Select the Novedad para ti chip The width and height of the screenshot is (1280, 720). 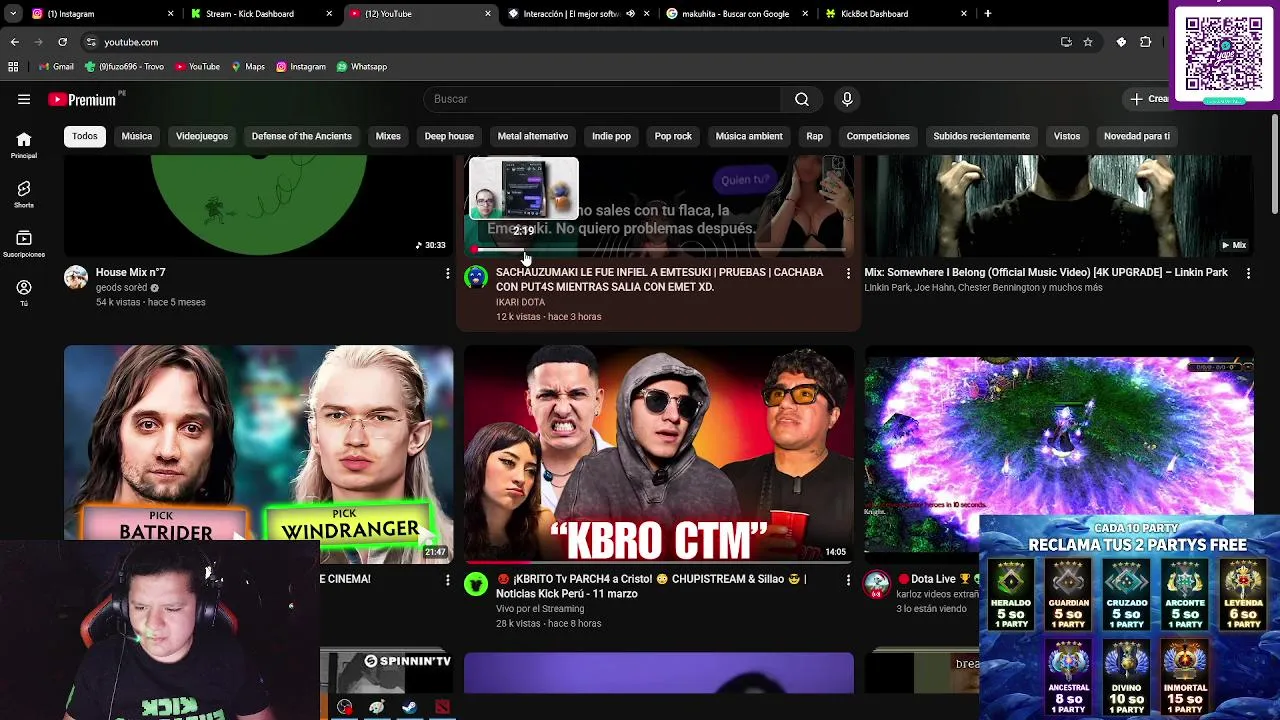[1137, 136]
